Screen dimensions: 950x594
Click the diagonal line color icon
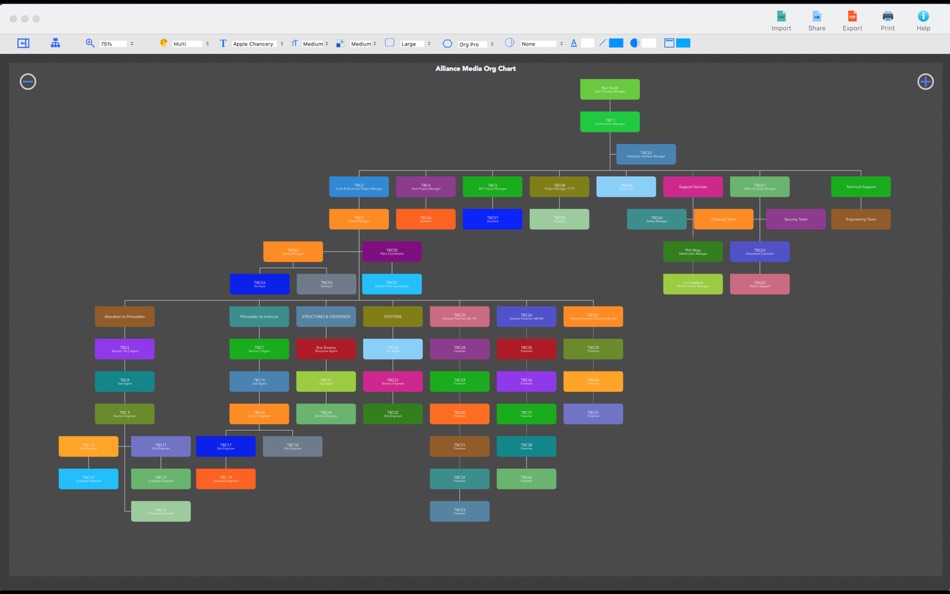[602, 43]
